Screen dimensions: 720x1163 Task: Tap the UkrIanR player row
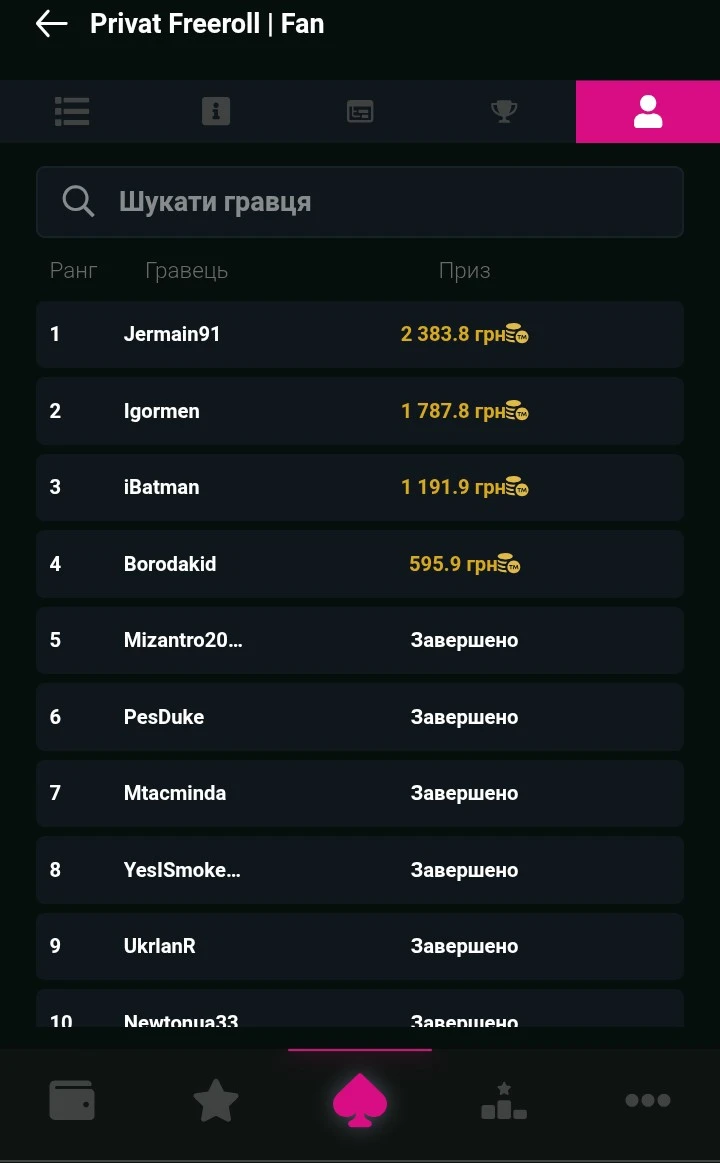coord(360,946)
